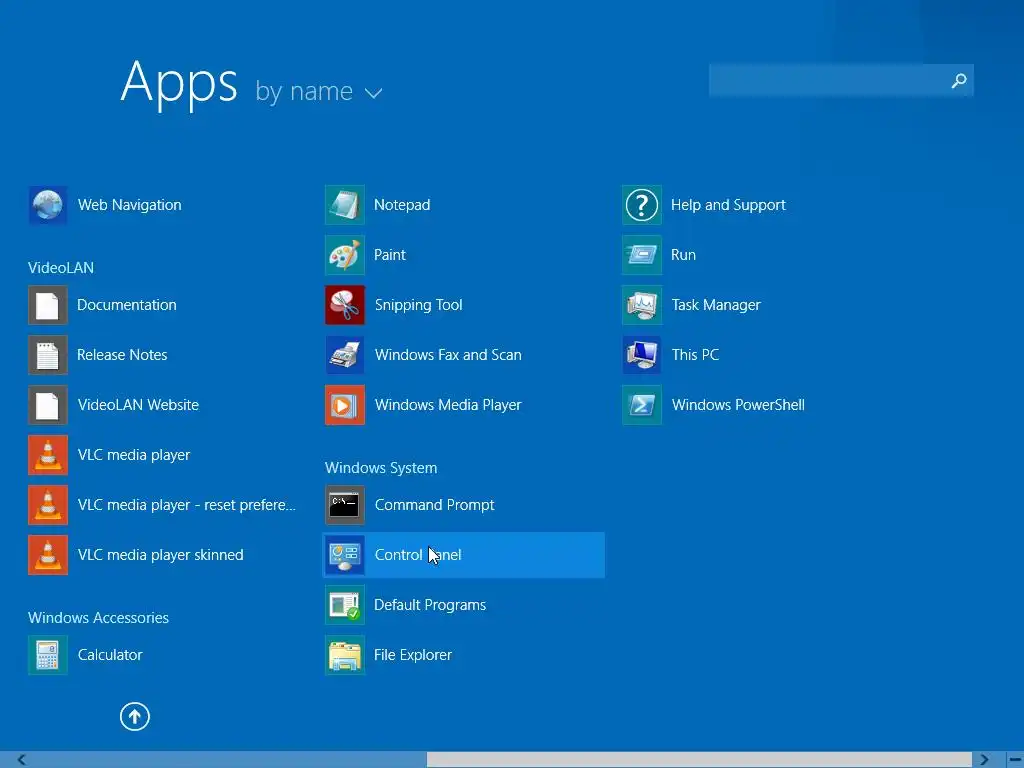
Task: Launch the Windows Media Player icon
Action: (x=345, y=405)
